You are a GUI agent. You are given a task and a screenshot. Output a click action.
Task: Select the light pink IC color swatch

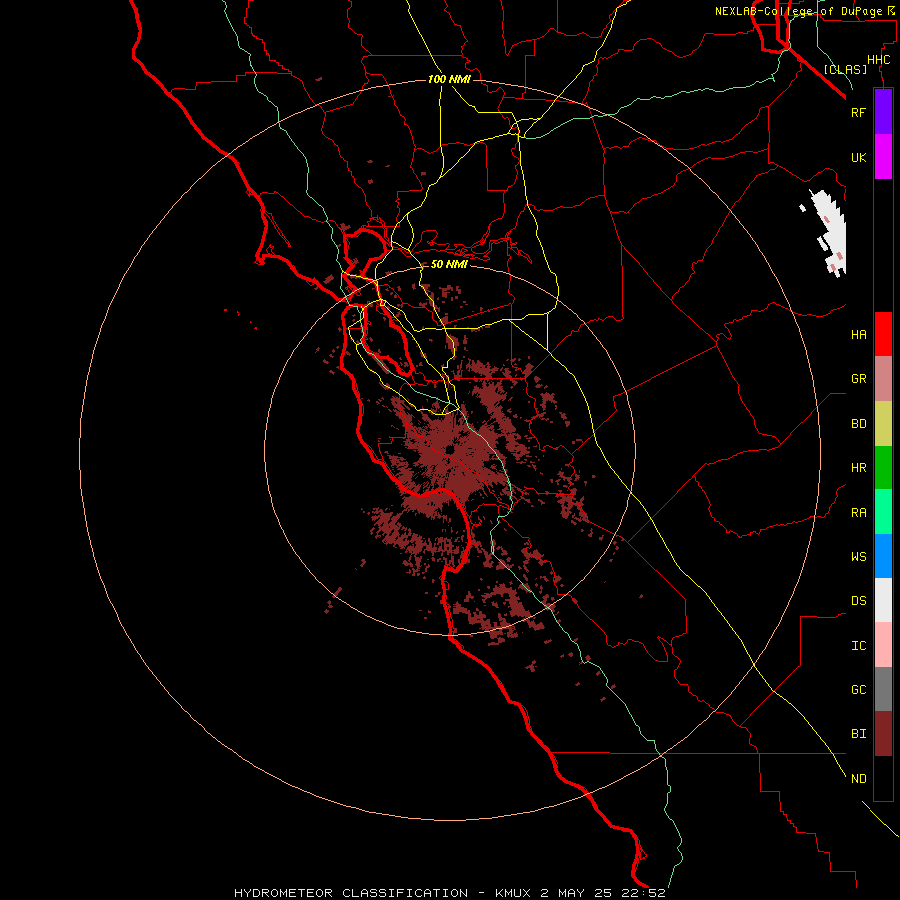click(x=883, y=645)
